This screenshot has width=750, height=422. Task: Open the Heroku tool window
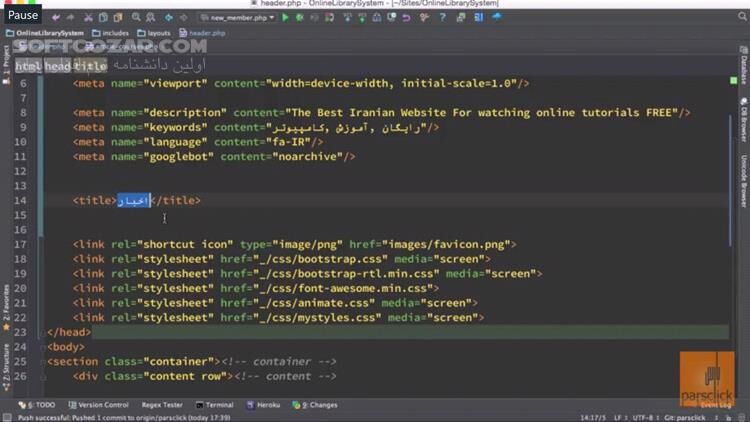[x=265, y=405]
